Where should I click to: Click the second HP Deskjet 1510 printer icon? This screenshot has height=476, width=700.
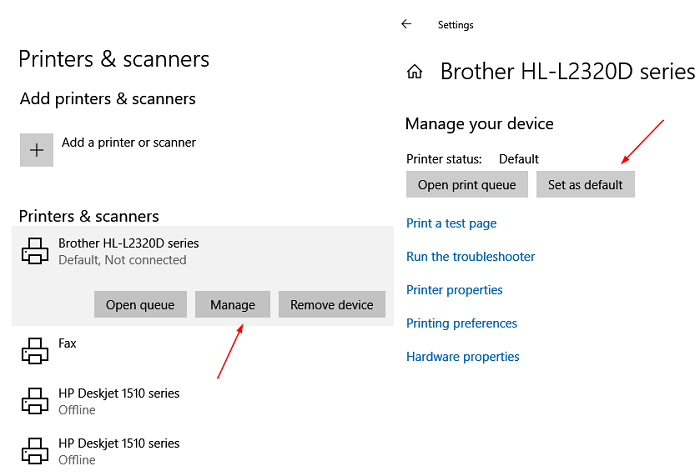click(x=35, y=451)
